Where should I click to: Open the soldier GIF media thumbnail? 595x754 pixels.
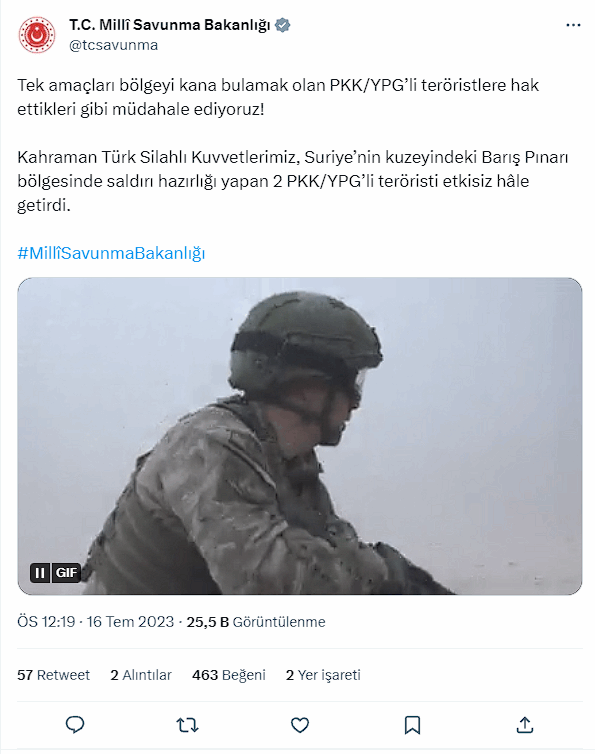pyautogui.click(x=300, y=436)
